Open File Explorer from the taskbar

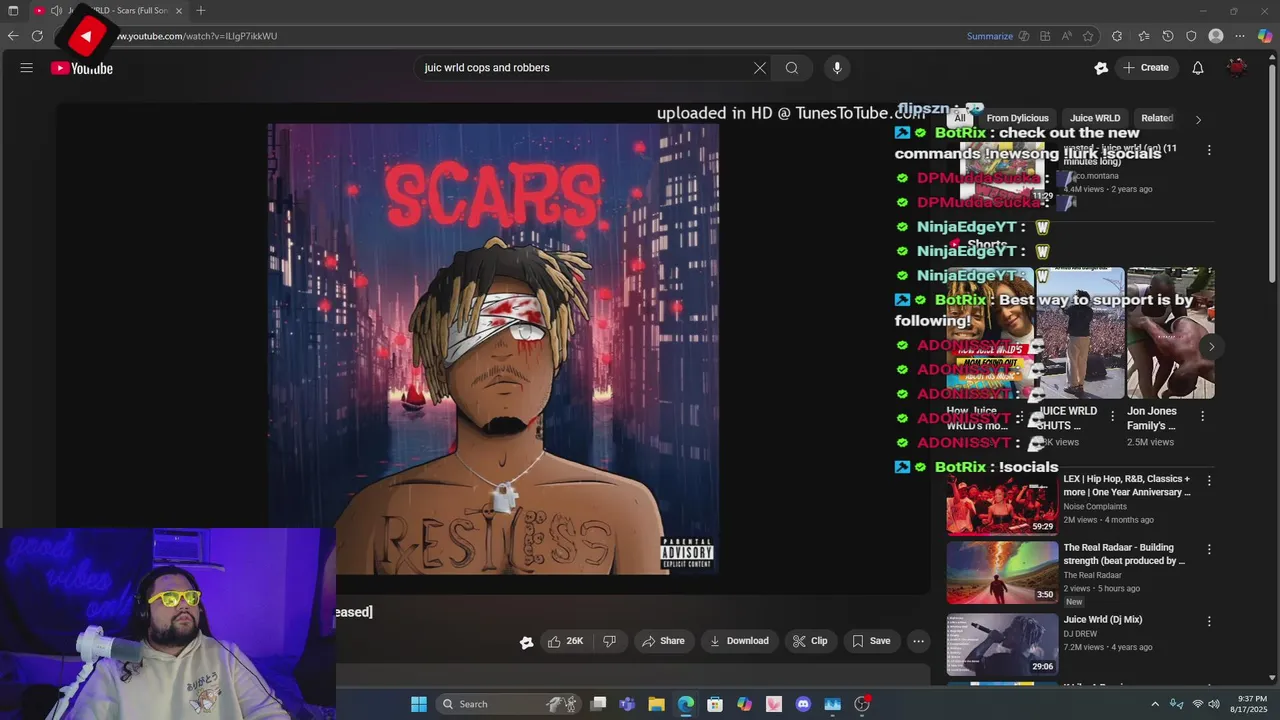tap(656, 704)
